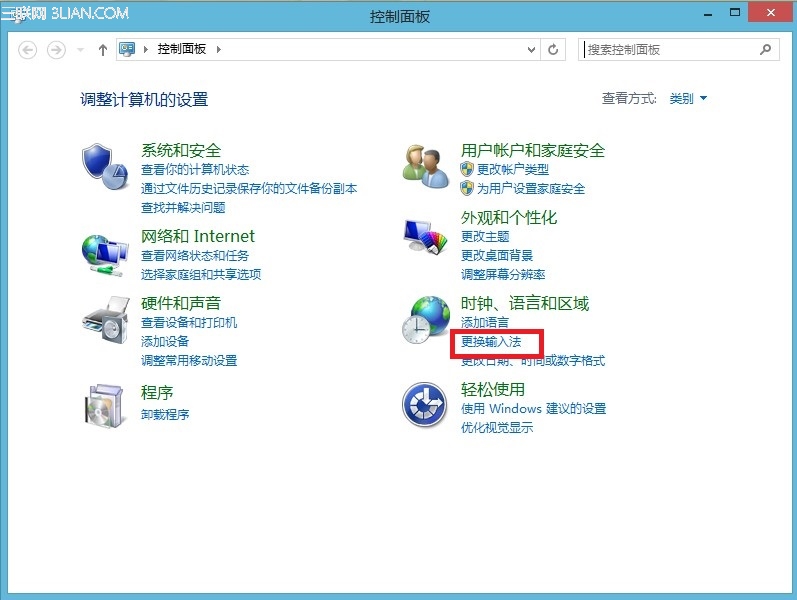Open 硬件和声音 category
The width and height of the screenshot is (797, 600).
click(181, 304)
